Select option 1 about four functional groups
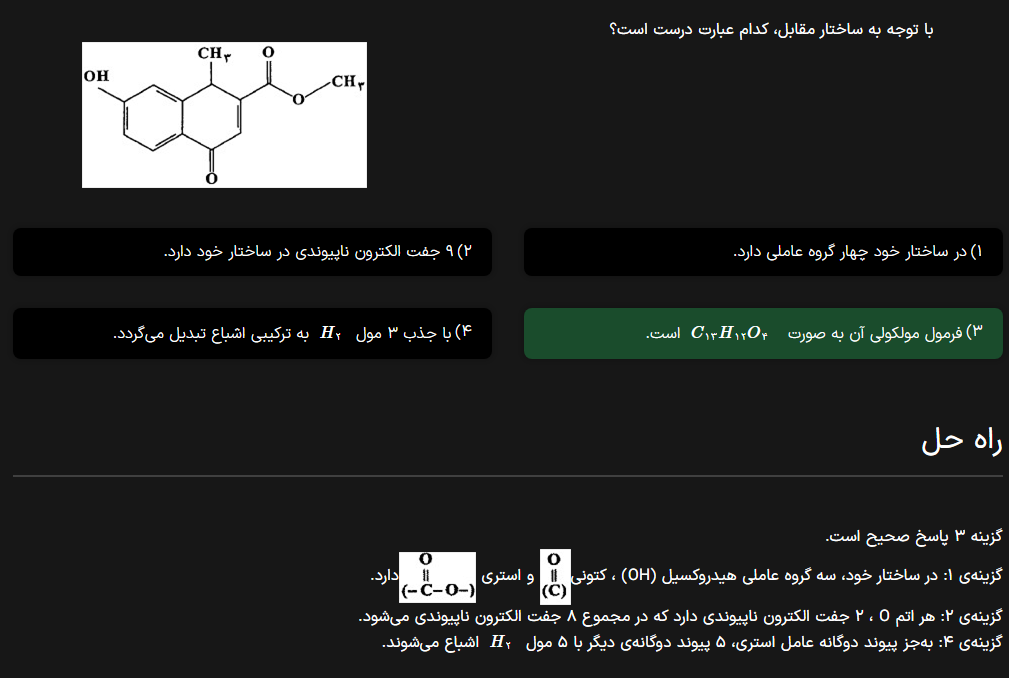 point(763,252)
